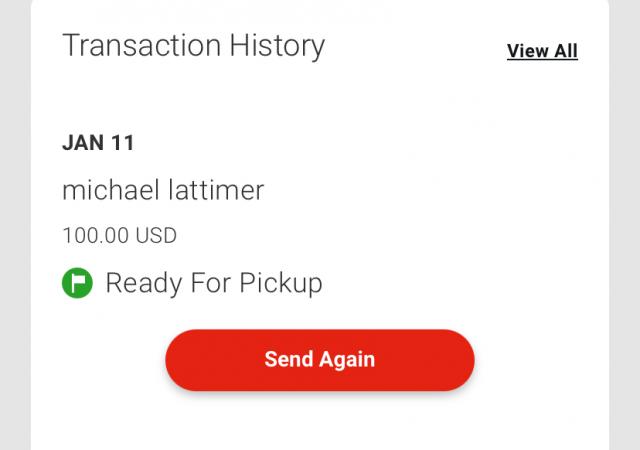This screenshot has height=450, width=640.
Task: Click the green flag status icon
Action: 77,284
